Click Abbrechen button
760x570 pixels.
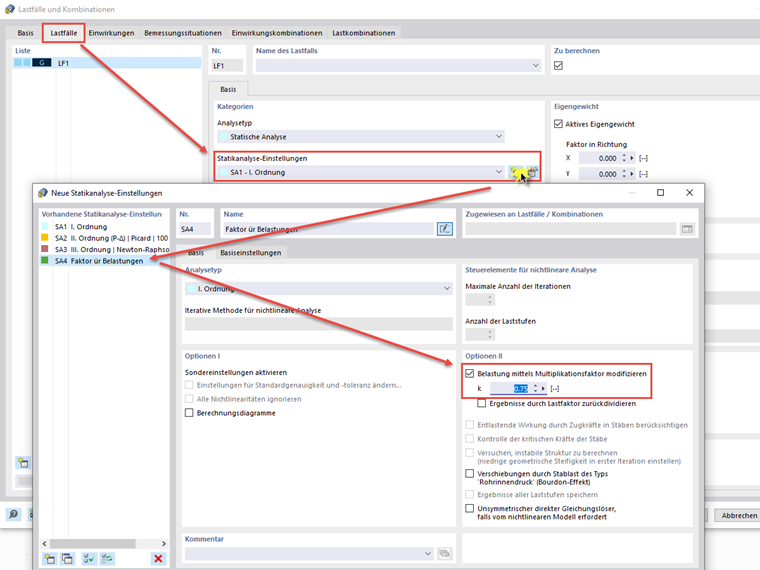click(x=739, y=515)
